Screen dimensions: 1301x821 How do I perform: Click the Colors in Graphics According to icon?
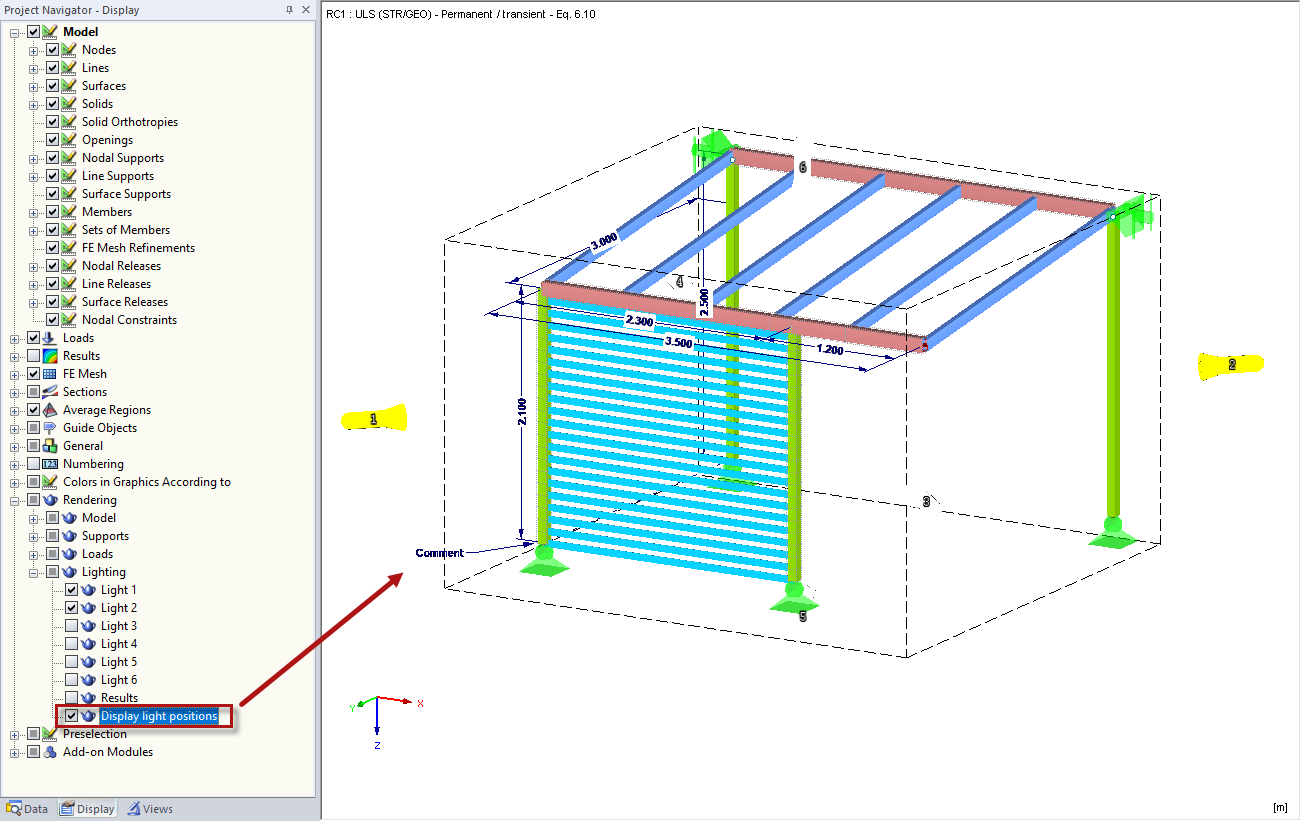pos(50,482)
